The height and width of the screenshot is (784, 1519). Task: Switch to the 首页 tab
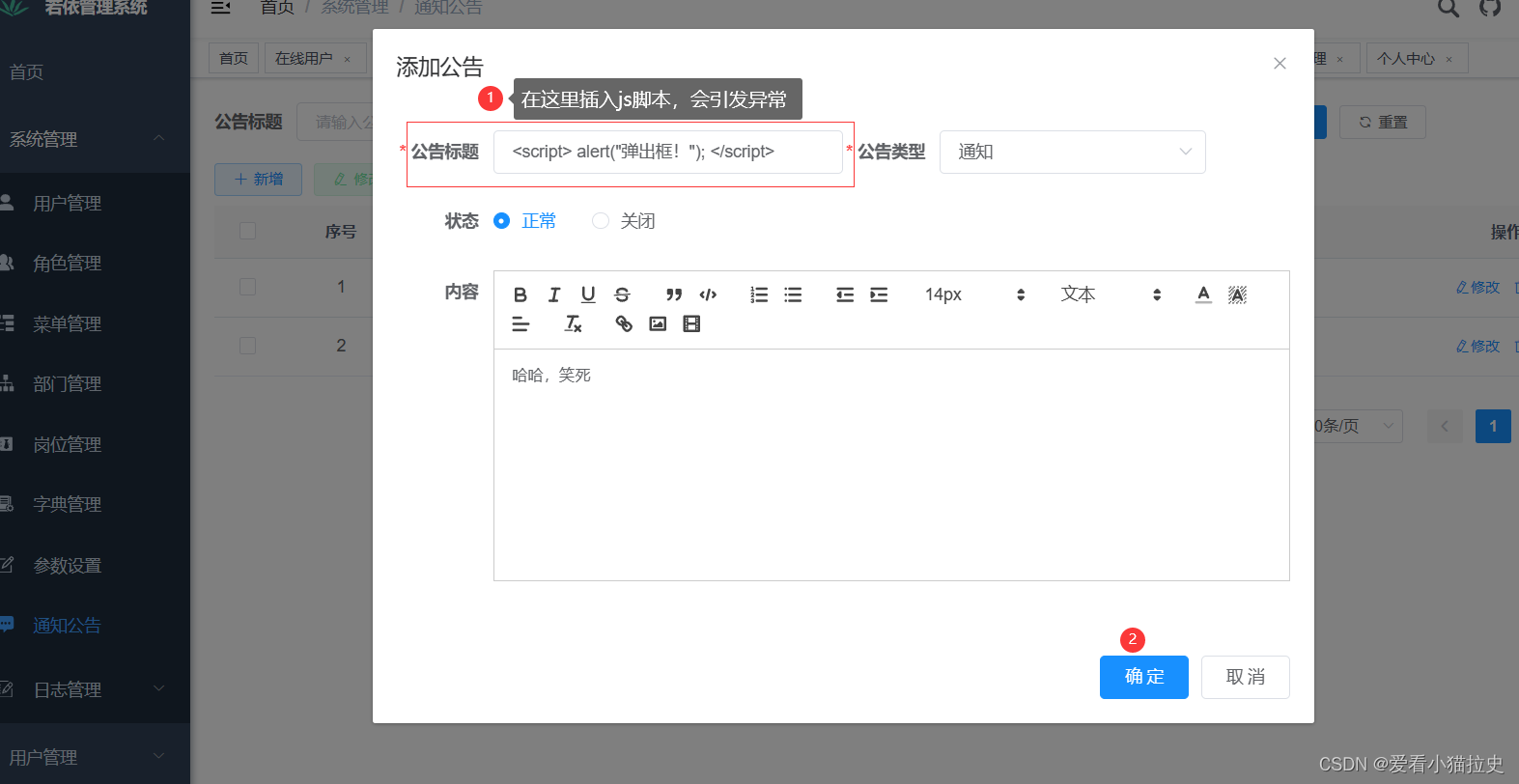coord(234,58)
